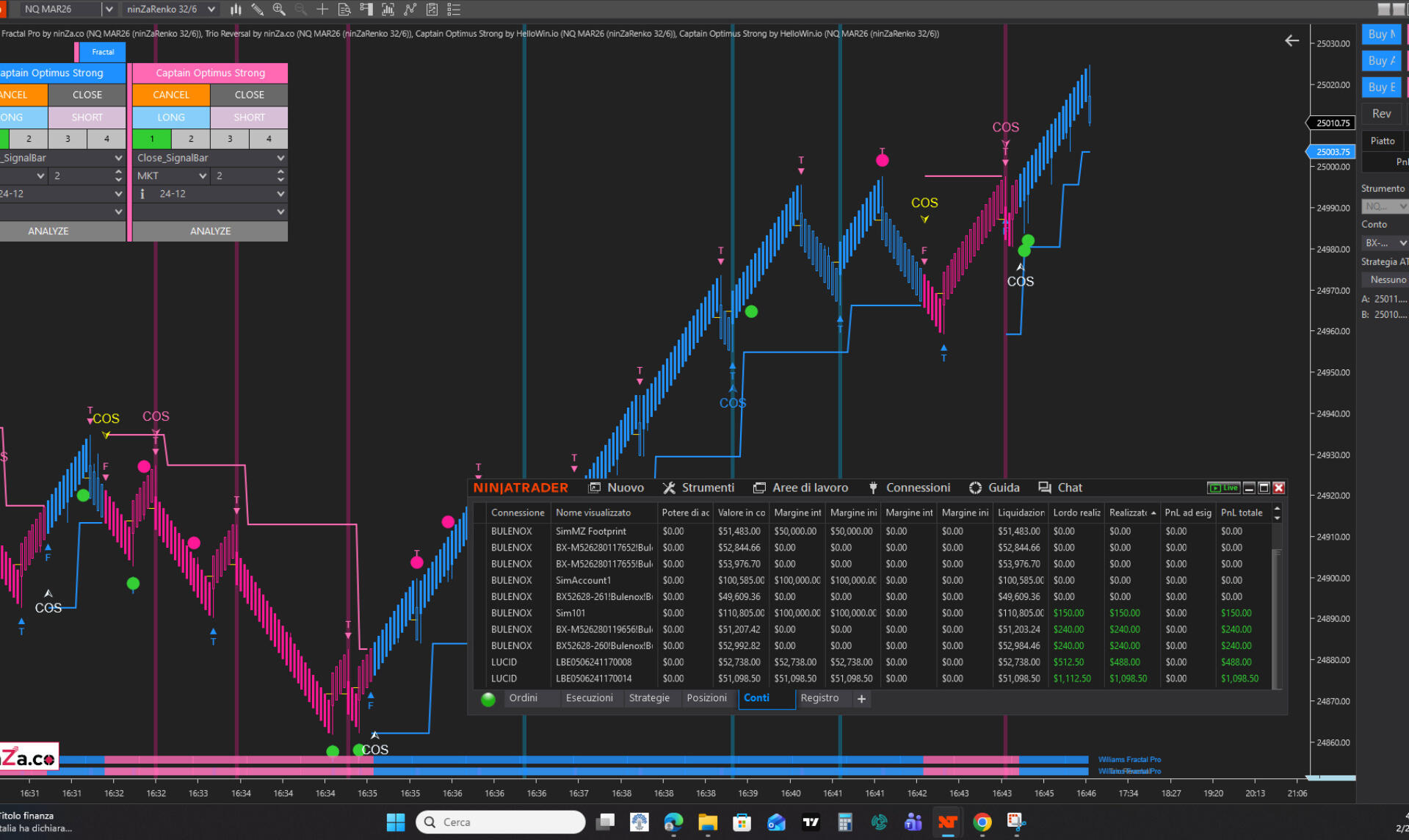Sort by the PnL totale column header
Screen dimensions: 1409x840
[1241, 513]
